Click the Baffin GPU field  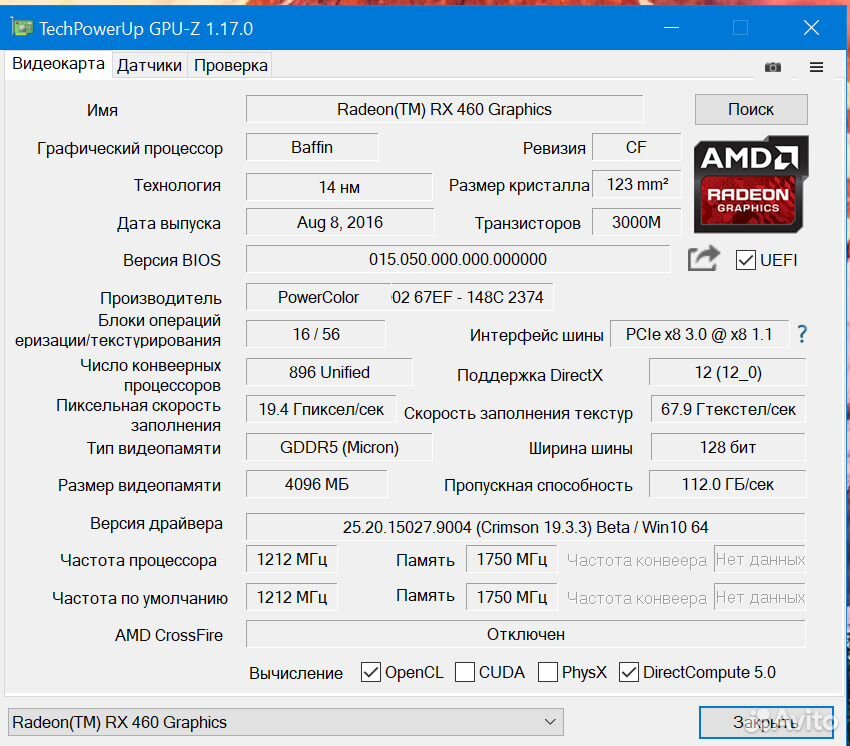click(x=312, y=147)
